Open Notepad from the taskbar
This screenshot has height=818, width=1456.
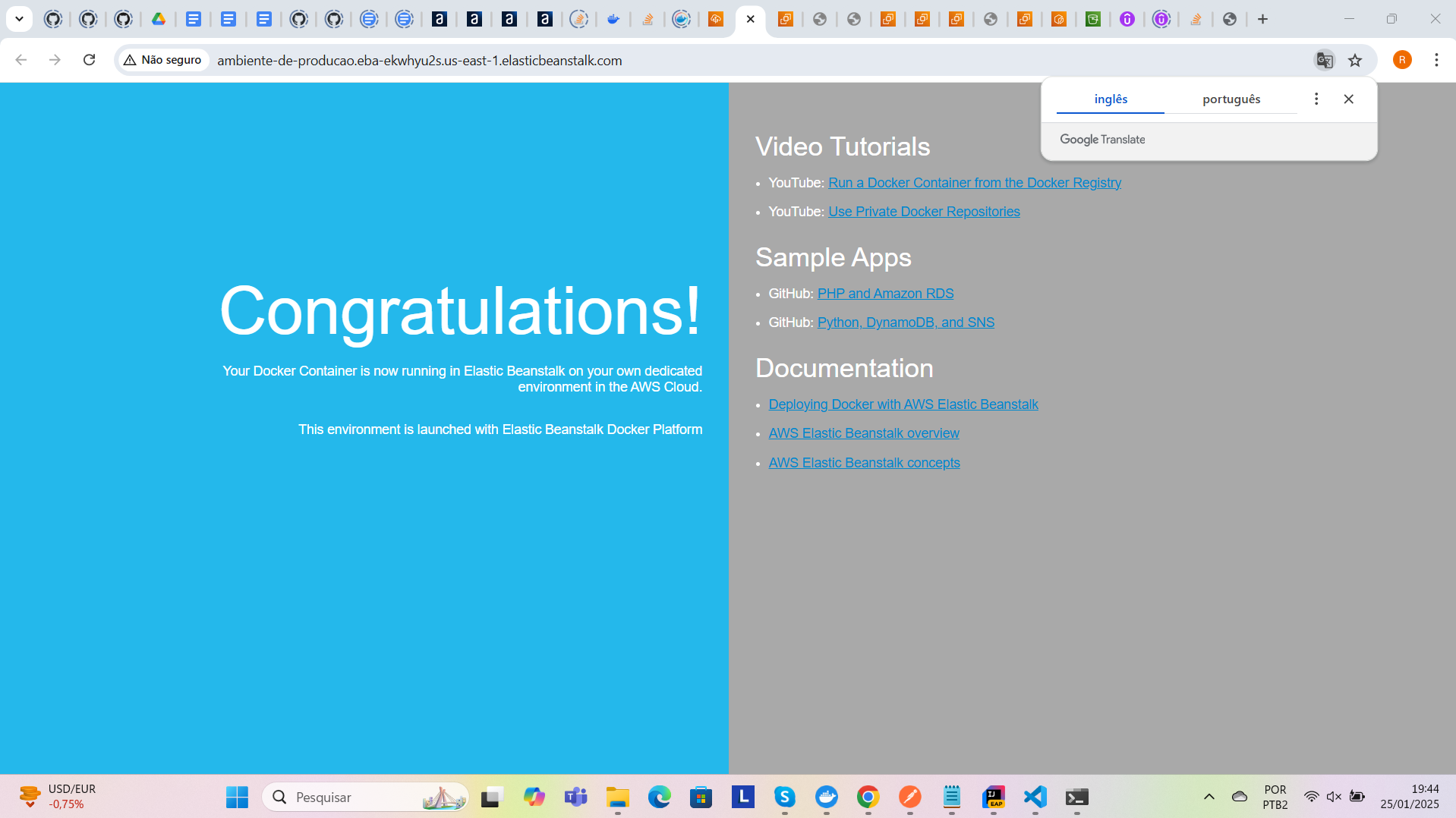click(952, 797)
